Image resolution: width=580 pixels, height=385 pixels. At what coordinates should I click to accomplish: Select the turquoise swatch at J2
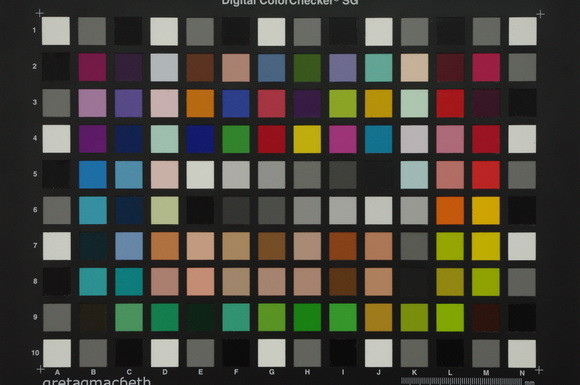379,68
